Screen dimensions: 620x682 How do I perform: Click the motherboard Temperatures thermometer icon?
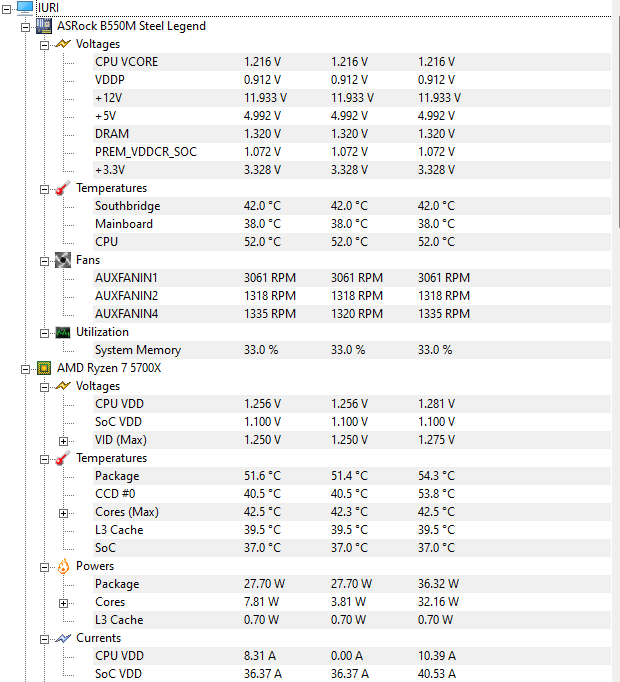[63, 188]
